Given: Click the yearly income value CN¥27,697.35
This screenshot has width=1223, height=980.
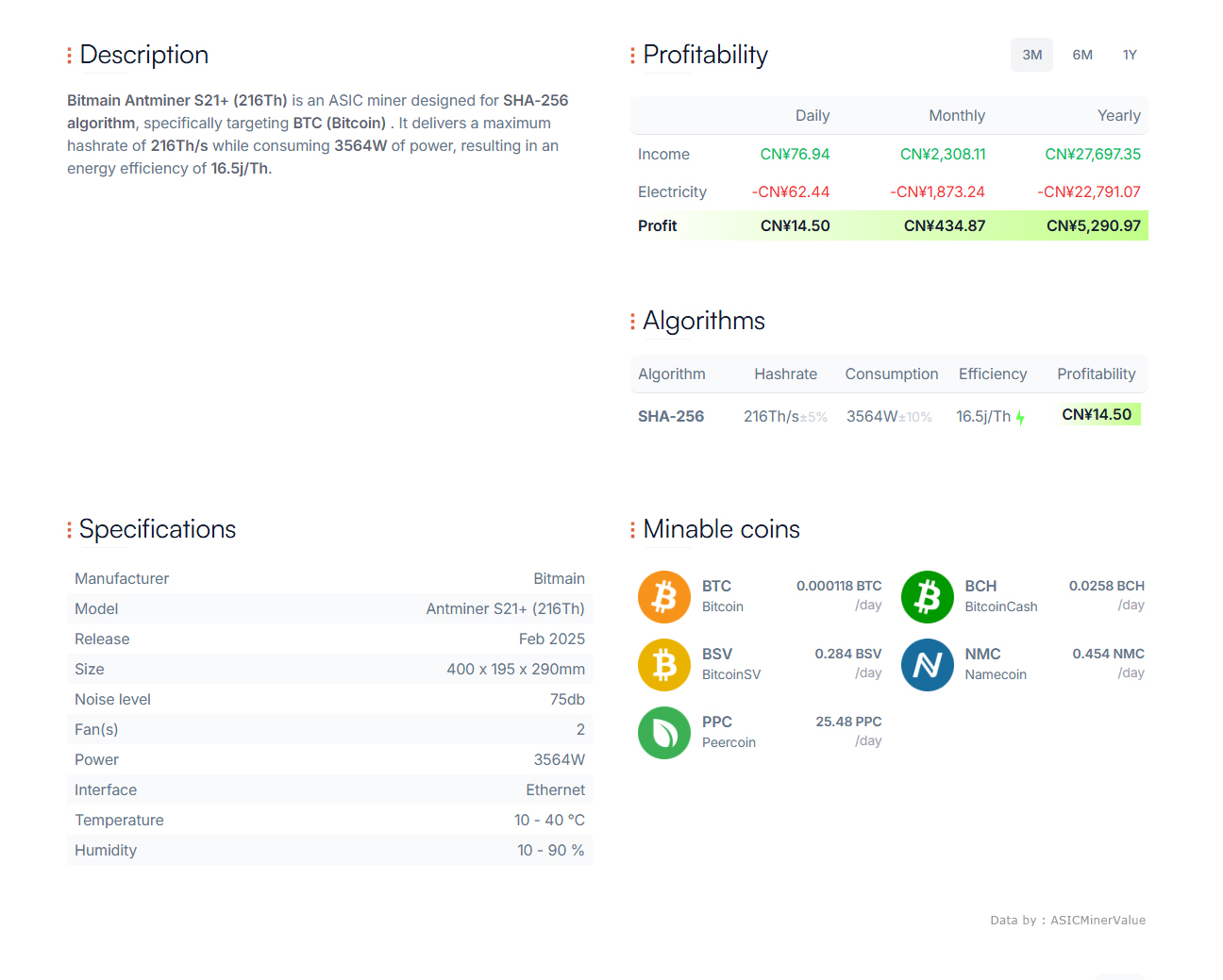Looking at the screenshot, I should [1093, 154].
